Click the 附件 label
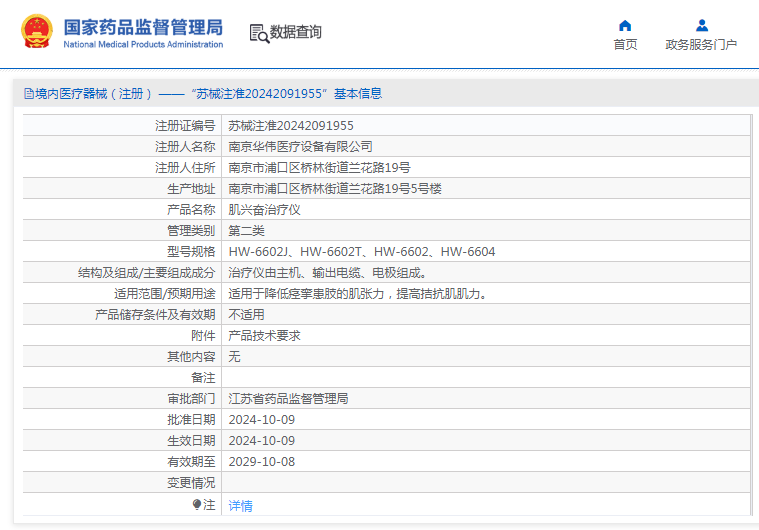The image size is (759, 530). [203, 336]
